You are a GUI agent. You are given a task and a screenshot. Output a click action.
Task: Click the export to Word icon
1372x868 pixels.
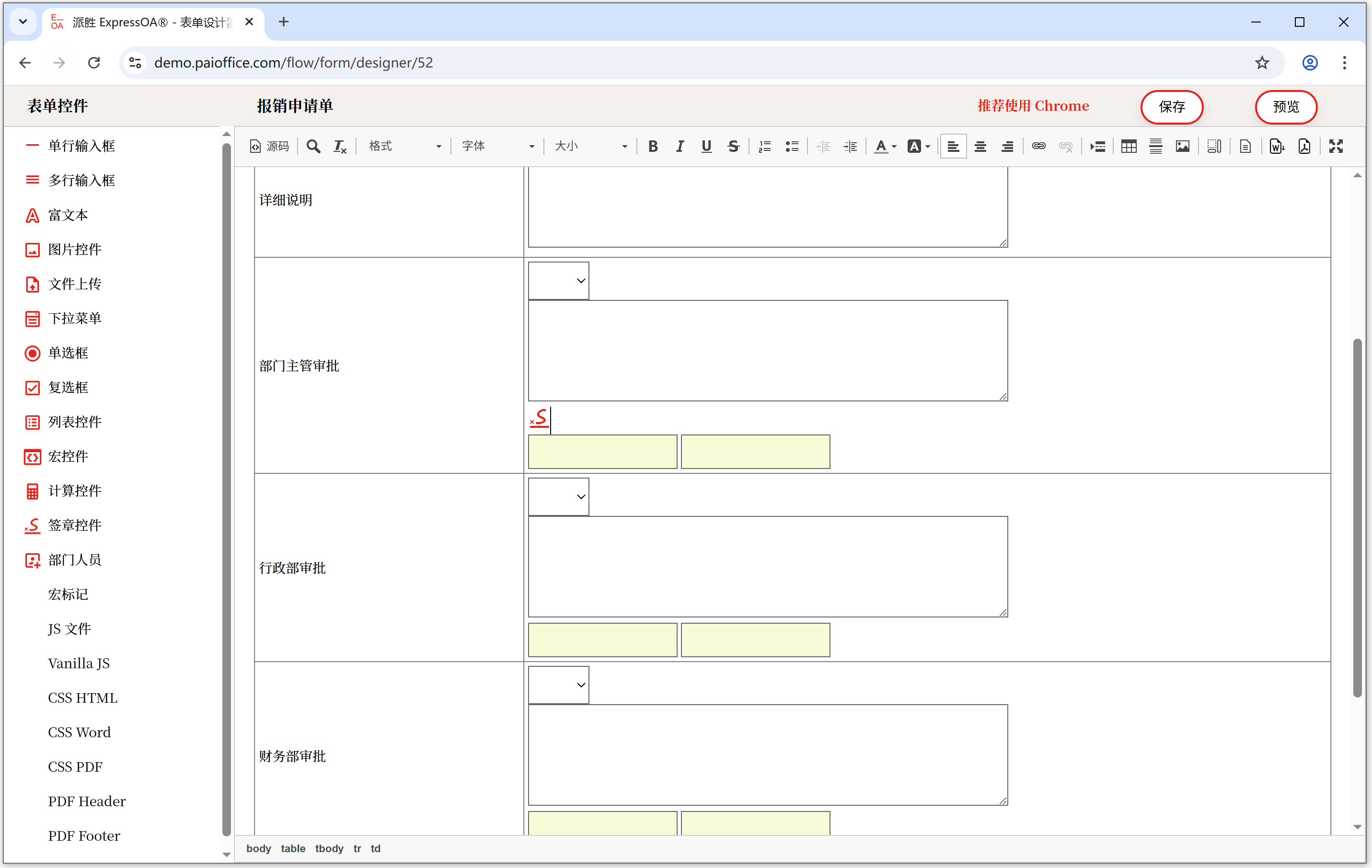[x=1276, y=147]
